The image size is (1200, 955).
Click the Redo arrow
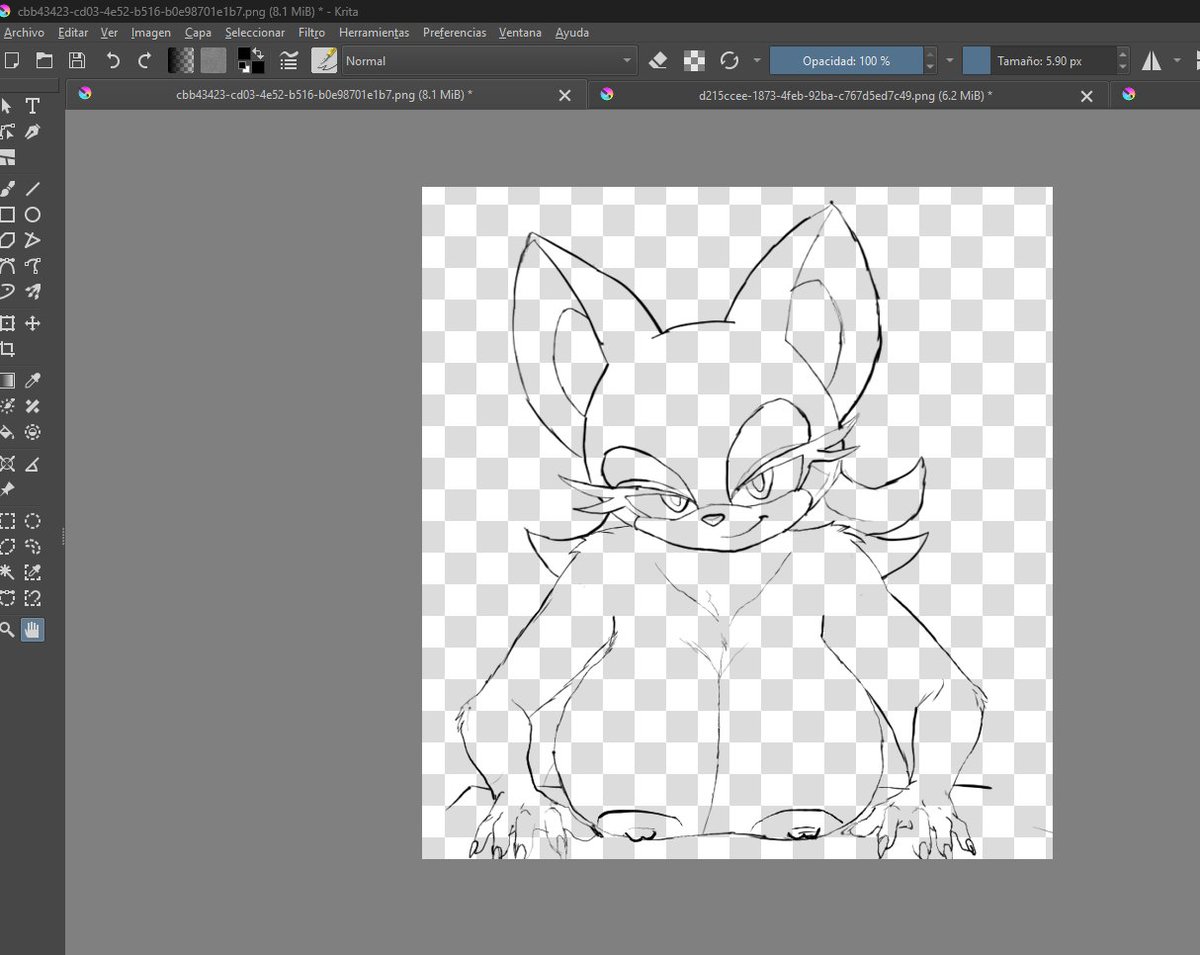pos(145,60)
